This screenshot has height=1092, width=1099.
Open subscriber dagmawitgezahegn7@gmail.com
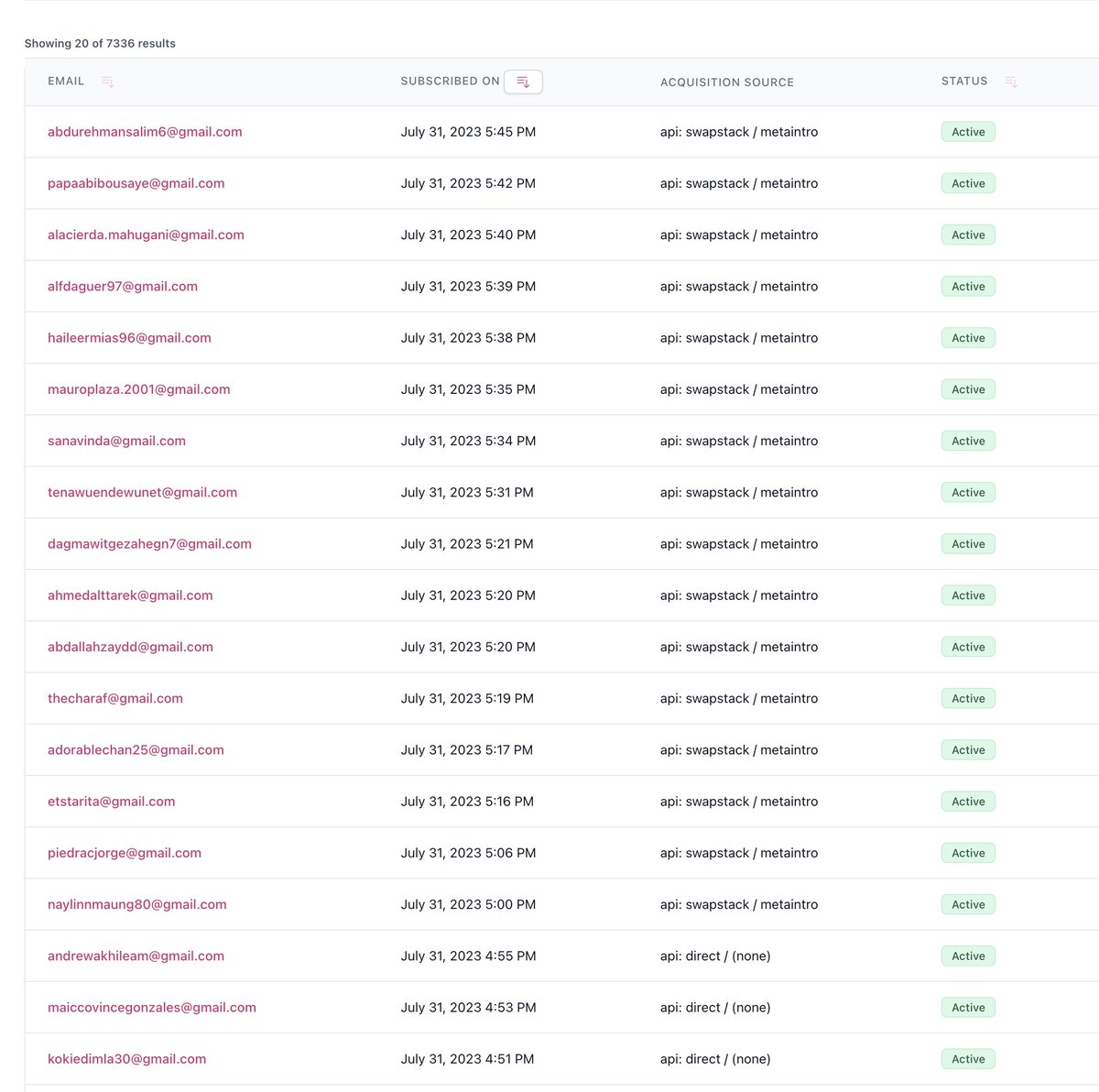click(149, 544)
